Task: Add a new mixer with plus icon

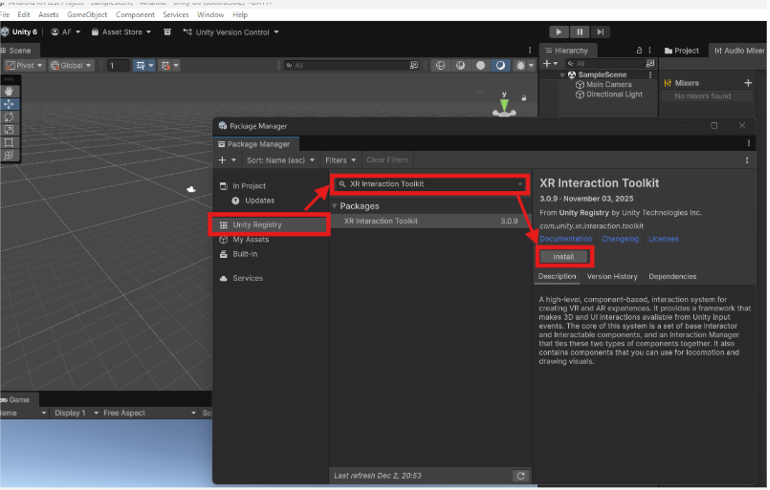Action: pos(748,83)
